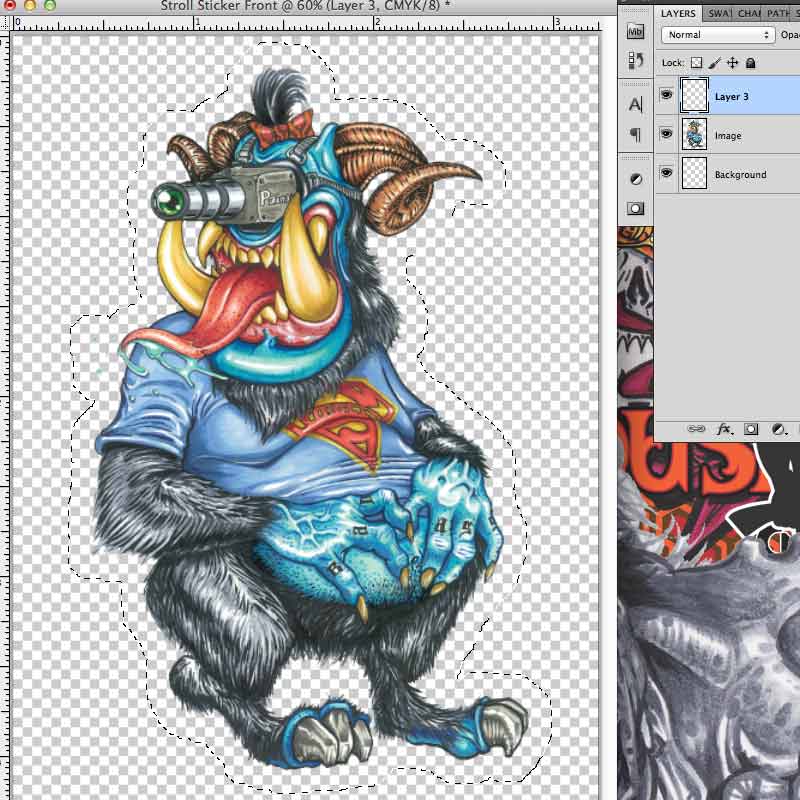Switch to the Paths tab
The image size is (800, 800).
778,14
